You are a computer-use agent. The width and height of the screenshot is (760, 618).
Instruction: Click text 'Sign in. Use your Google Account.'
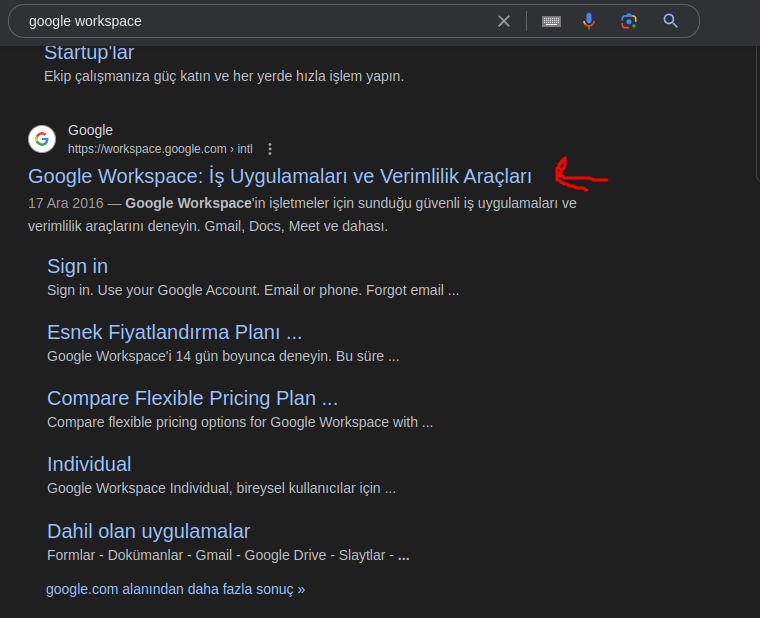[155, 290]
